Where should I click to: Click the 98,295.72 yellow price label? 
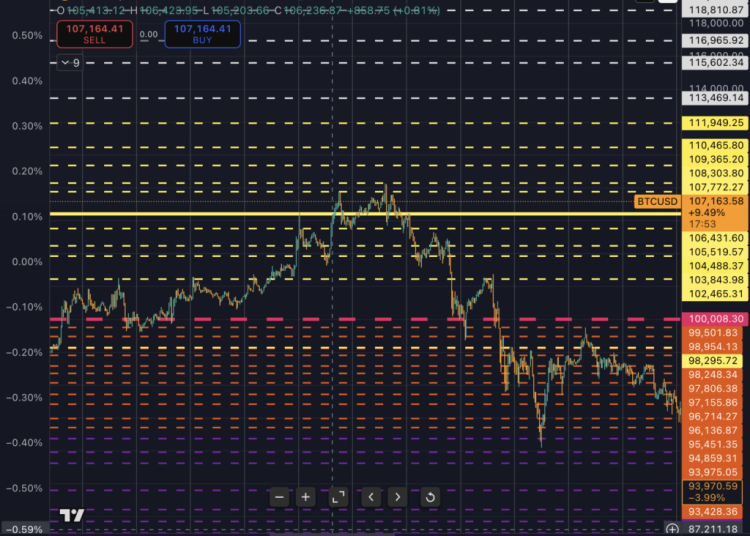[x=714, y=360]
